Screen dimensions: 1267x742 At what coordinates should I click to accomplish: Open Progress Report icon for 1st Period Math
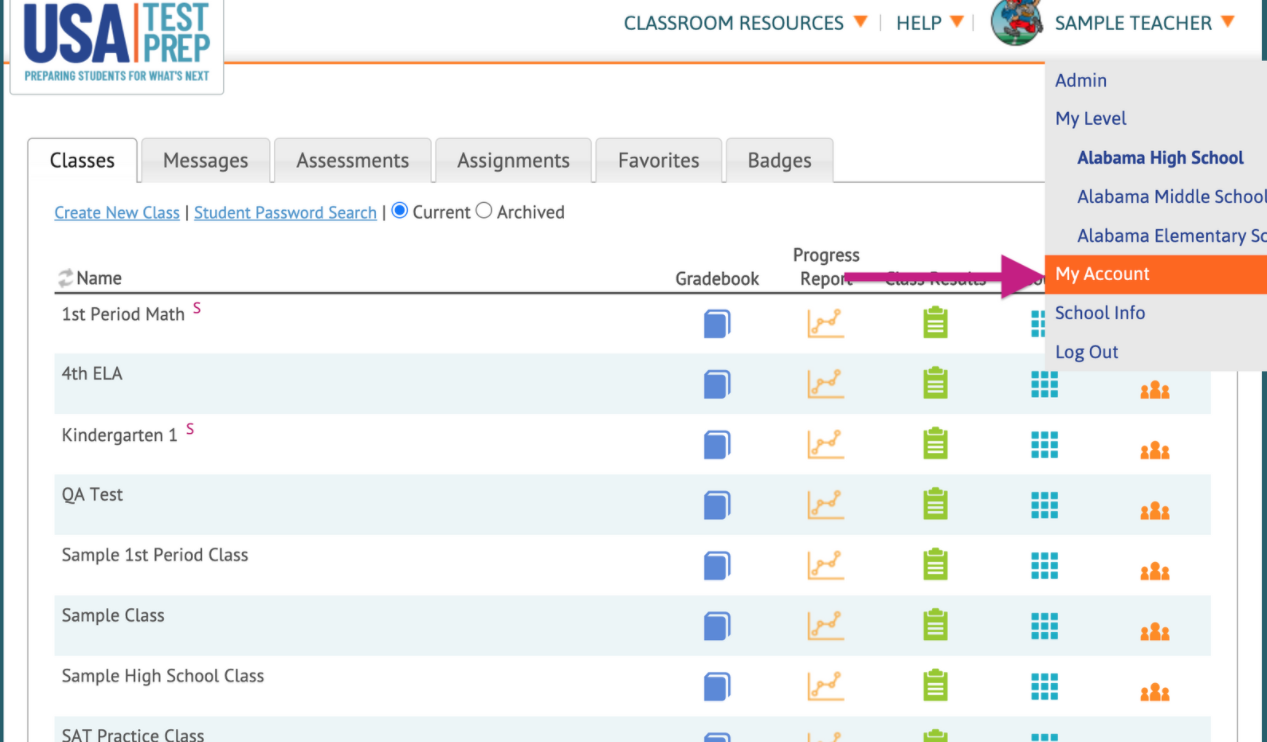coord(826,323)
